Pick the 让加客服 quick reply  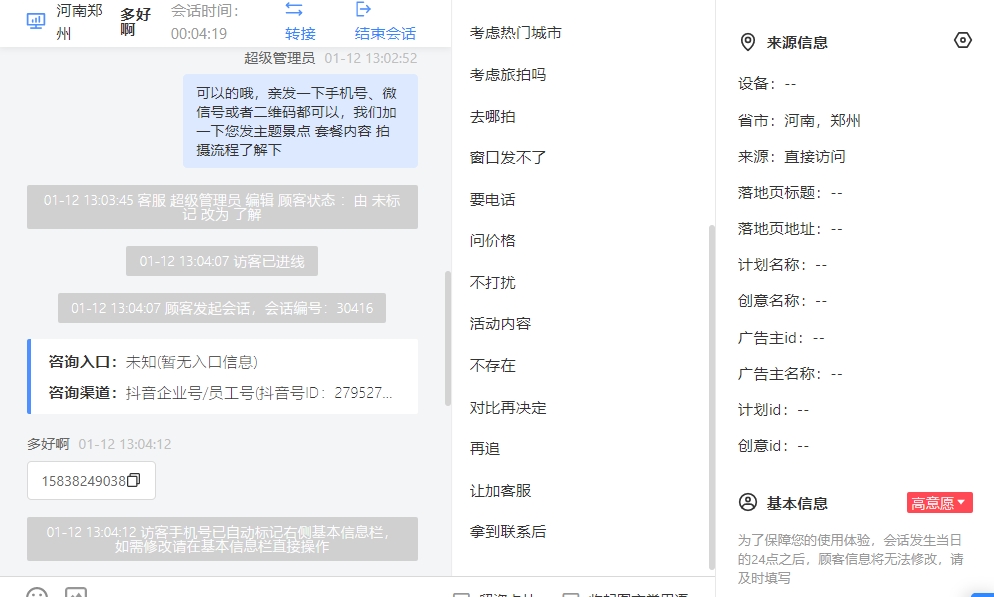500,491
